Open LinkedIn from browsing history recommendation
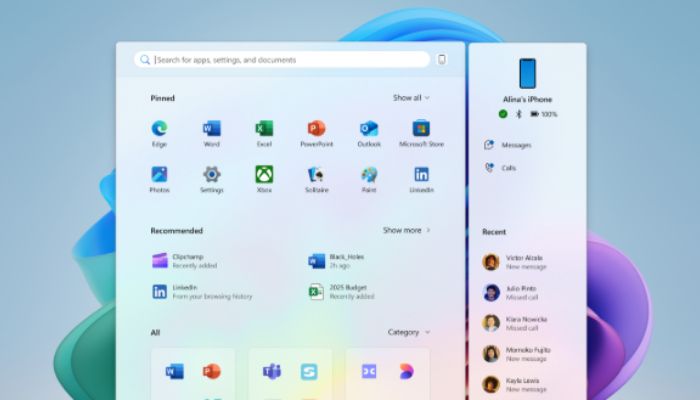Screen dimensions: 700x400 point(202,292)
